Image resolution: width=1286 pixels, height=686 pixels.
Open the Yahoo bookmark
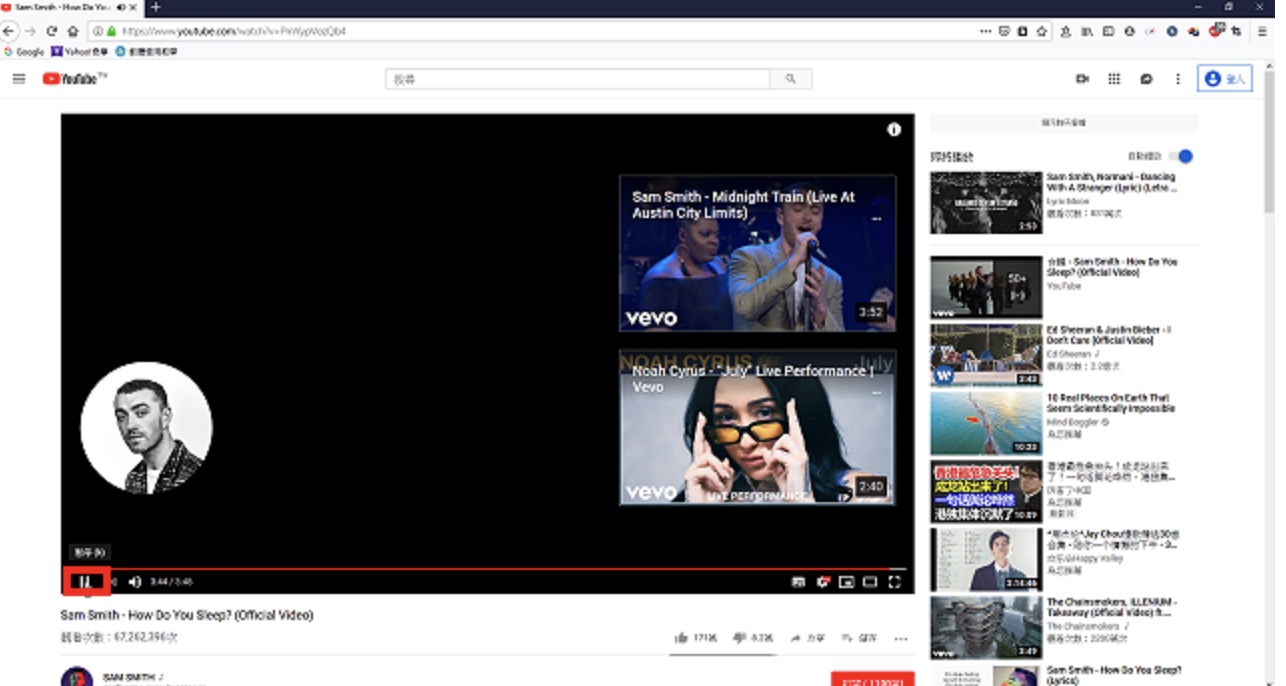tap(78, 51)
